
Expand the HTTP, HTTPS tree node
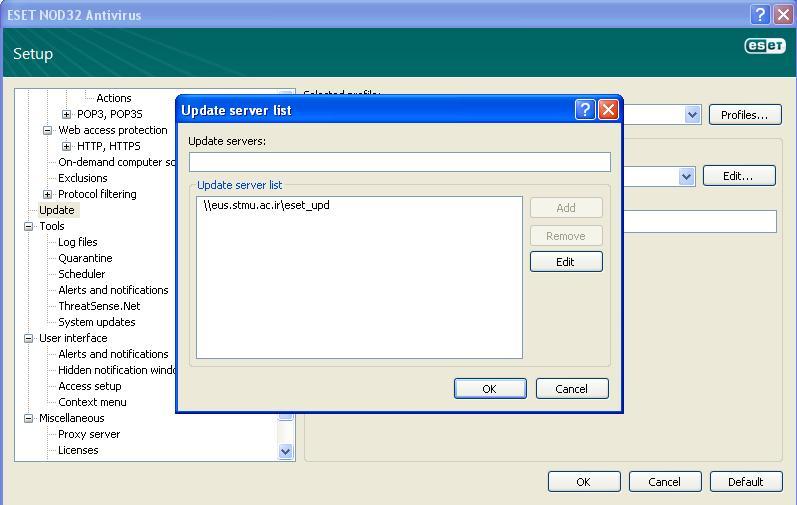click(67, 146)
